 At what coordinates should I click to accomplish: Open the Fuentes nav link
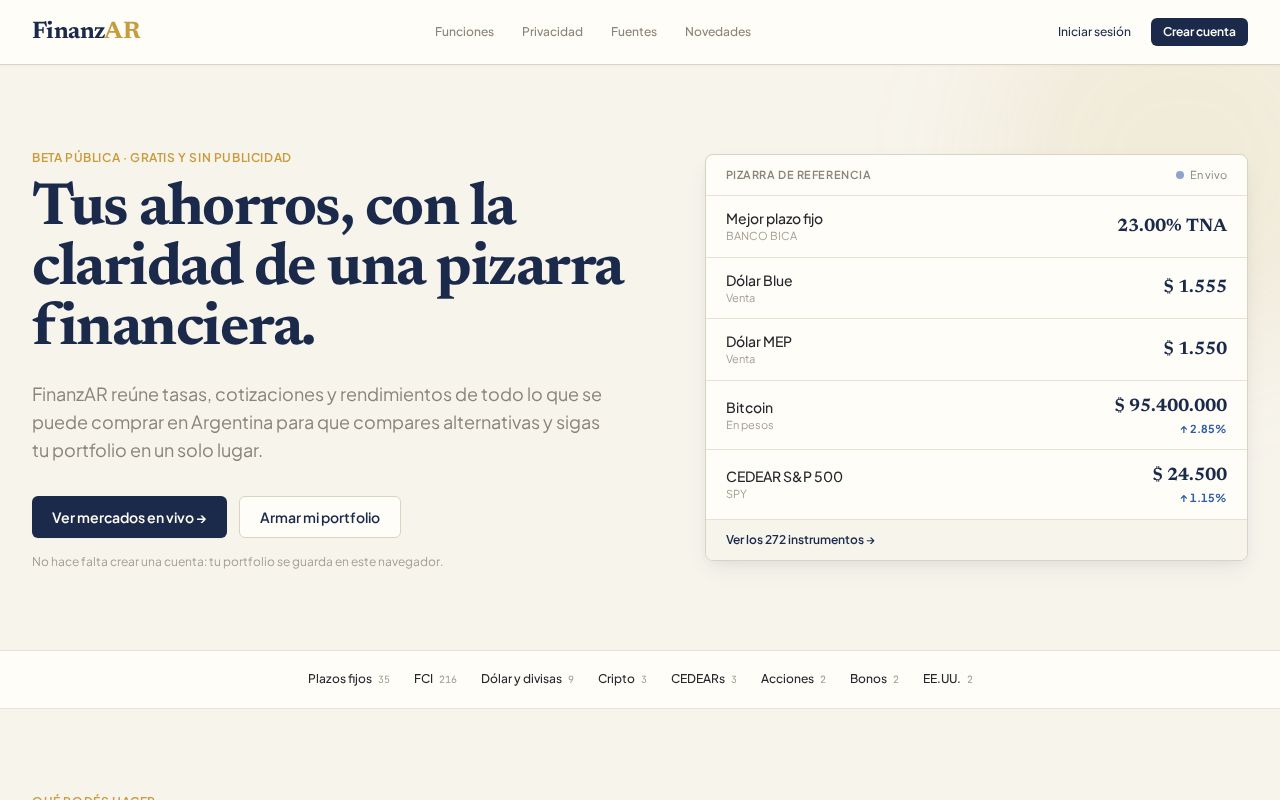[x=634, y=32]
